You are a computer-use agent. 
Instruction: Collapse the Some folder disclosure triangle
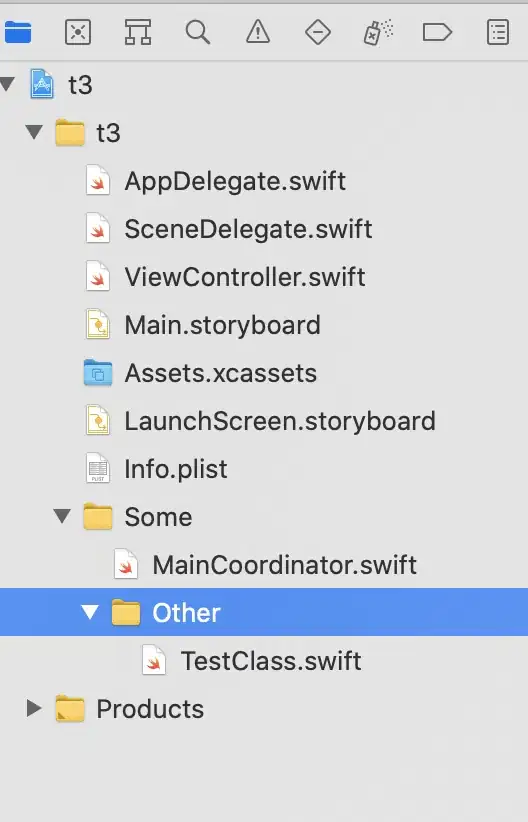click(62, 516)
